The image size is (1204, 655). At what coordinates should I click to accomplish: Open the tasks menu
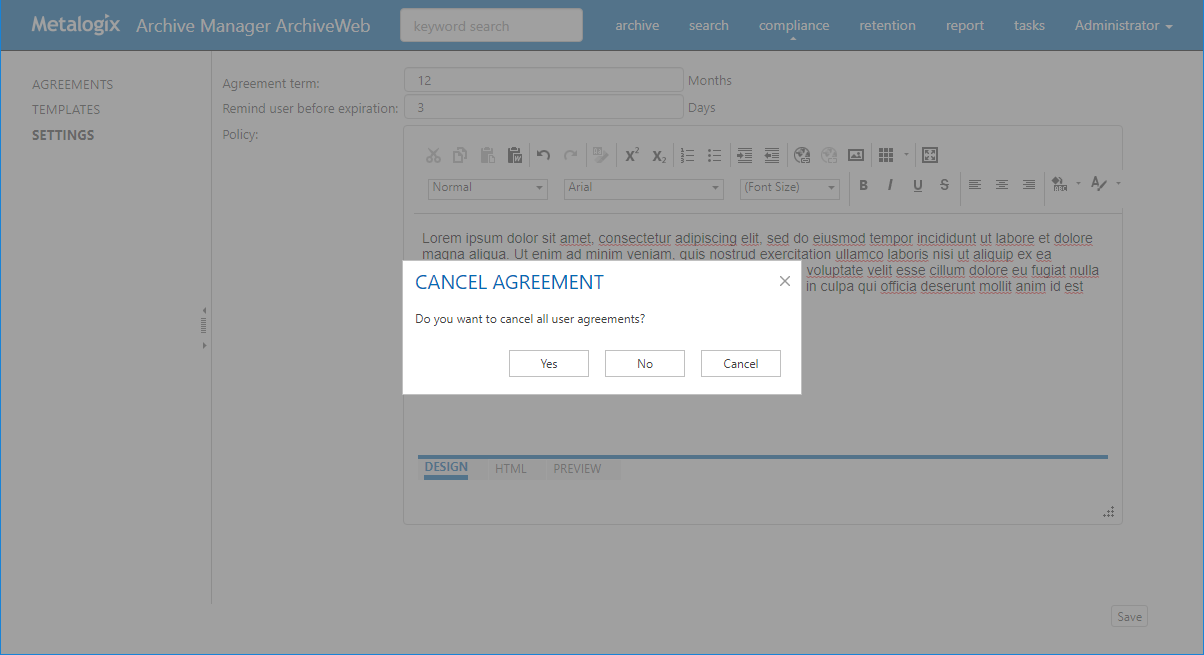tap(1029, 26)
